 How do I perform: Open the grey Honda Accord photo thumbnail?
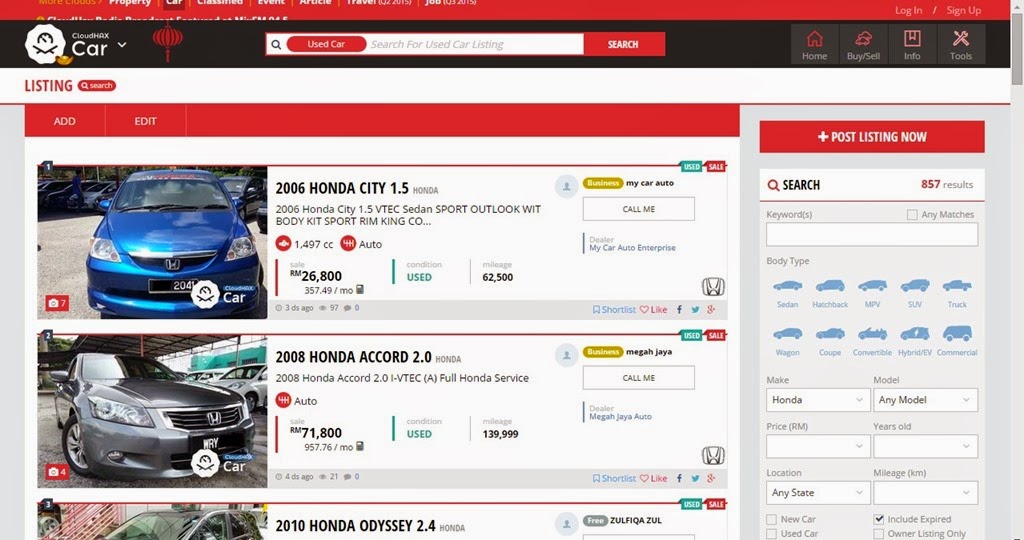(152, 411)
